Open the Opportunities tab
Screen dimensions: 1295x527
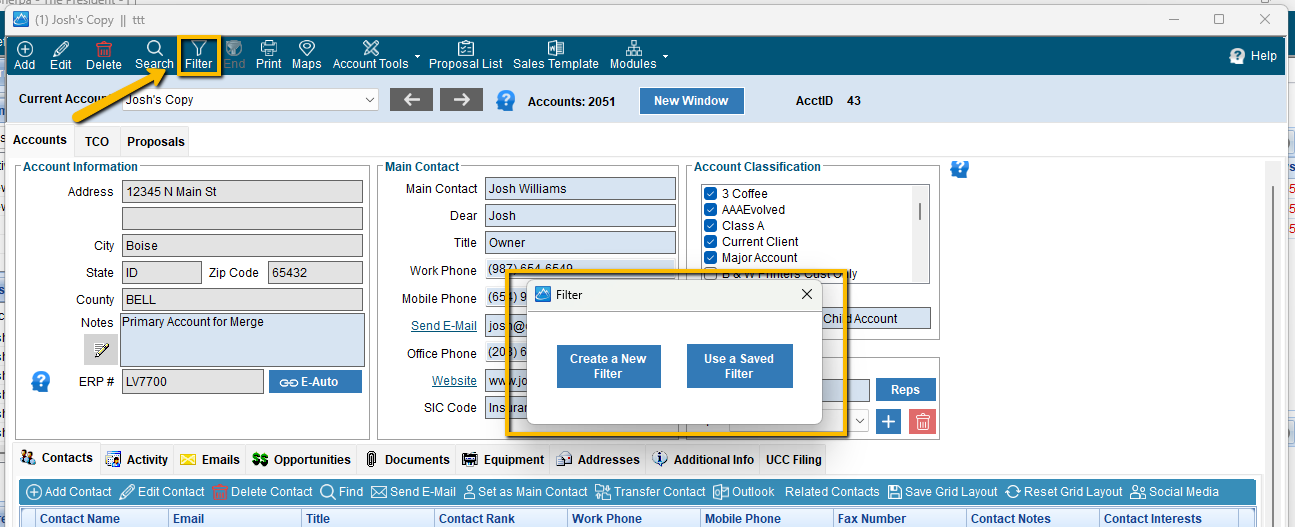click(301, 460)
